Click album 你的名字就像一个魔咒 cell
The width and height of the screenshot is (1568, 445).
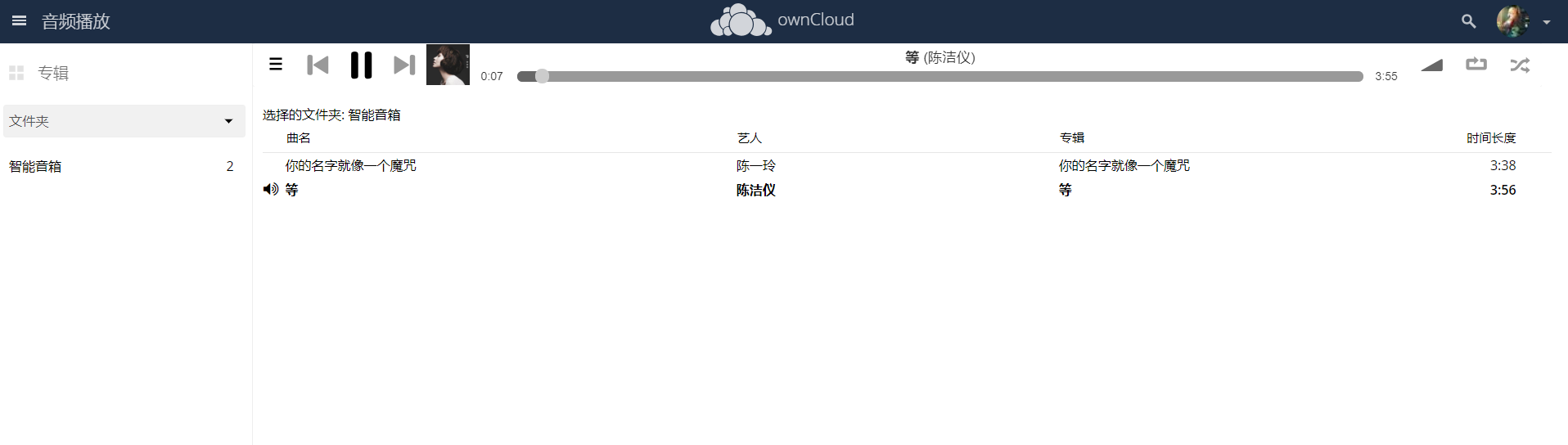coord(1124,165)
